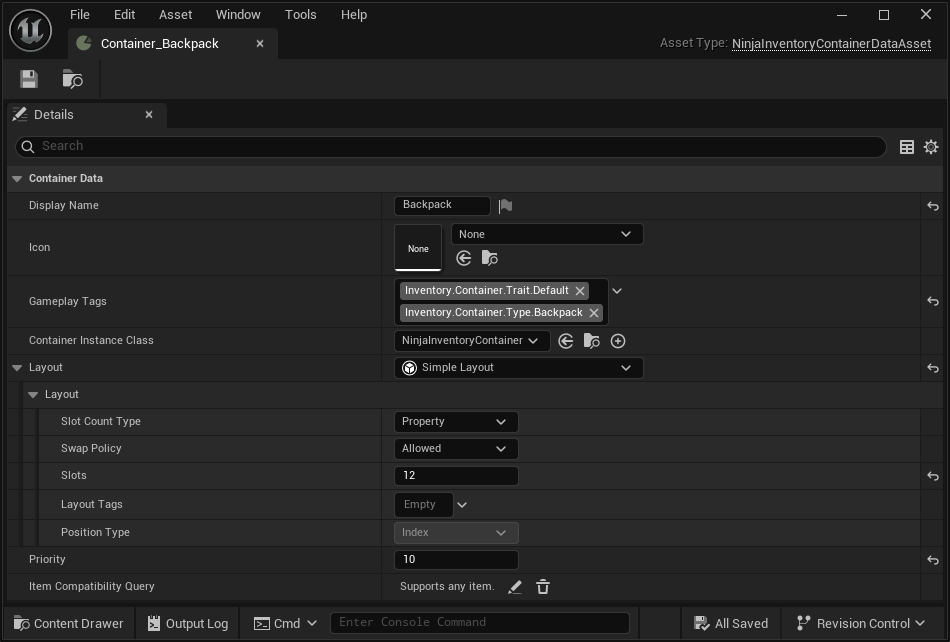Open the File menu
Viewport: 950px width, 642px height.
coord(79,15)
